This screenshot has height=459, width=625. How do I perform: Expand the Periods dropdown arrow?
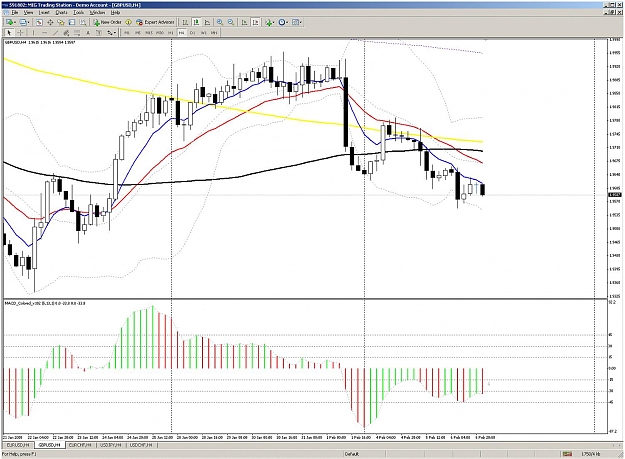287,23
